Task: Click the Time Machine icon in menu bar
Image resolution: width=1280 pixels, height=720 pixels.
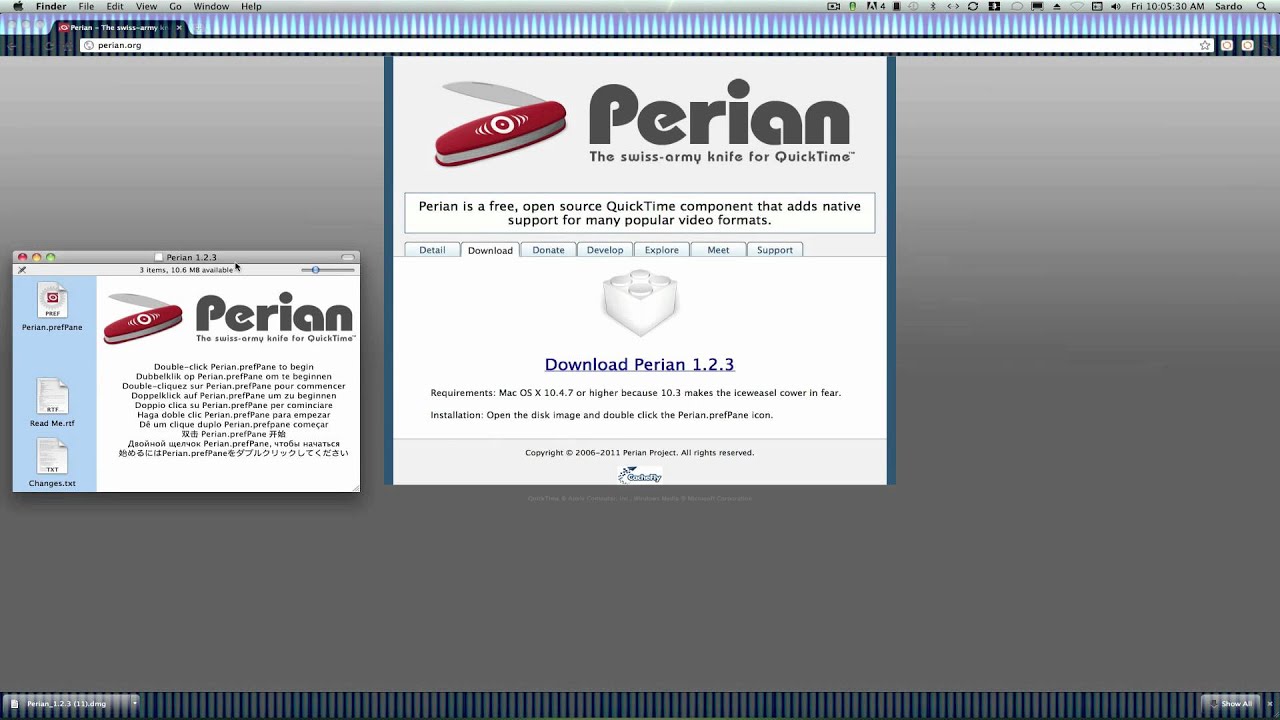Action: coord(914,6)
